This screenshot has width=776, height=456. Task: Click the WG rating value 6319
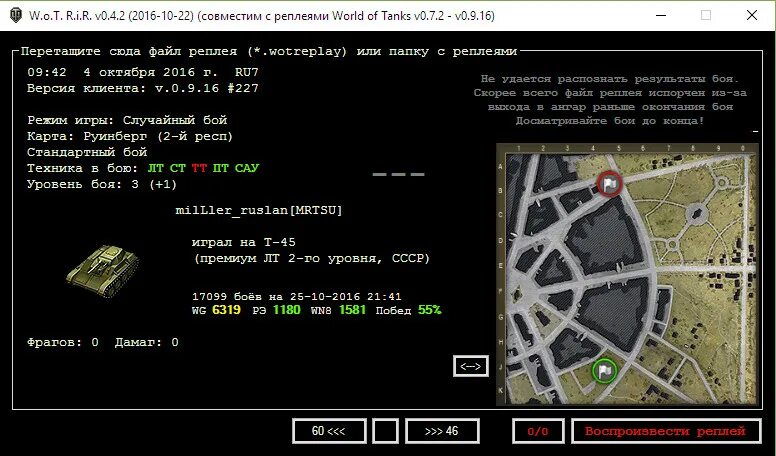pyautogui.click(x=226, y=310)
